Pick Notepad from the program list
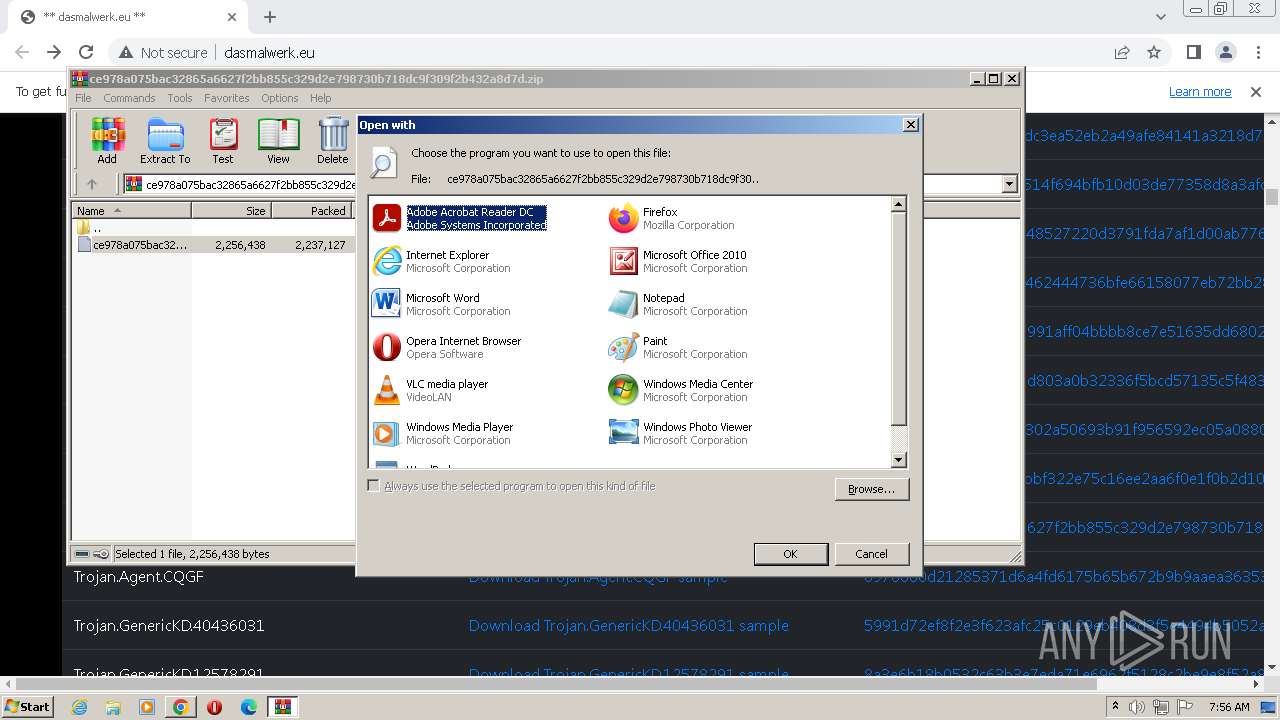The image size is (1280, 720). (678, 304)
